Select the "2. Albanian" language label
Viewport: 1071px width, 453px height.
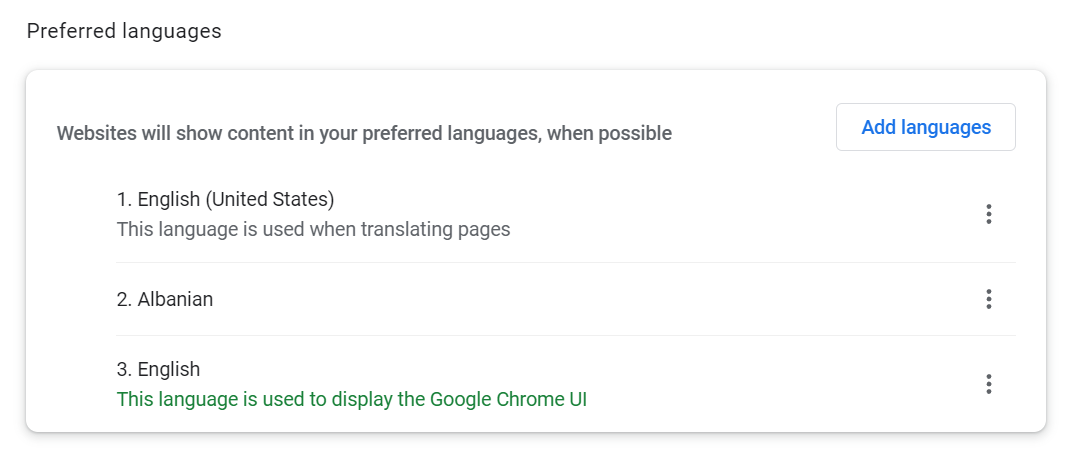tap(165, 299)
